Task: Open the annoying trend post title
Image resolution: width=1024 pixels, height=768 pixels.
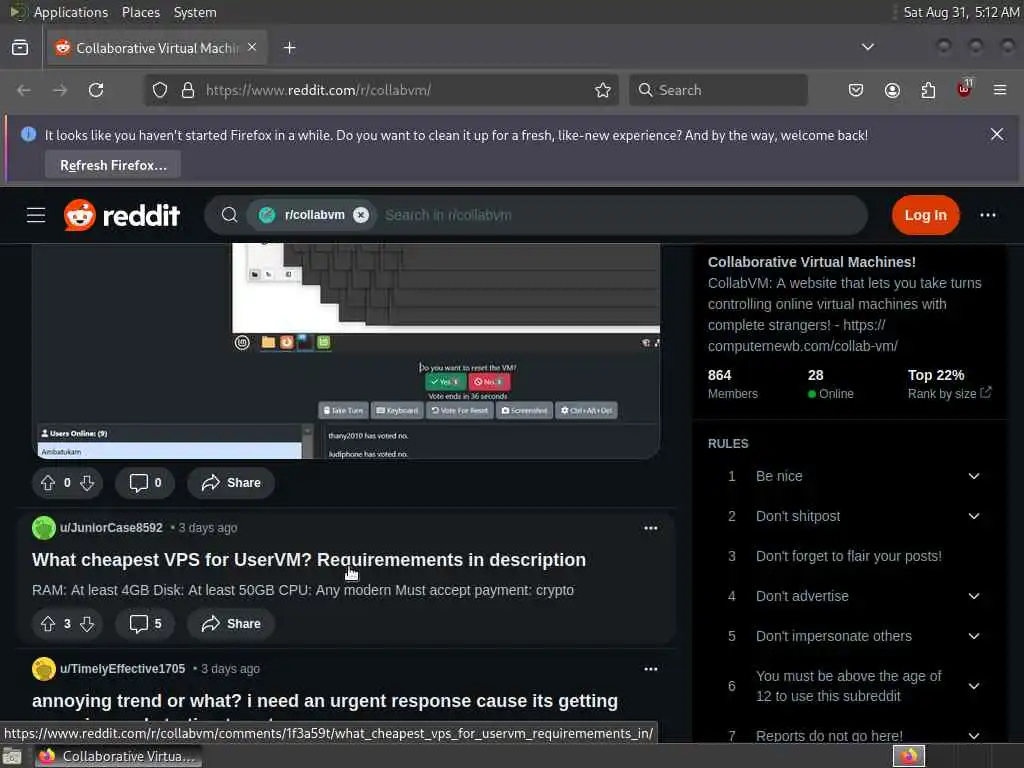Action: (325, 701)
